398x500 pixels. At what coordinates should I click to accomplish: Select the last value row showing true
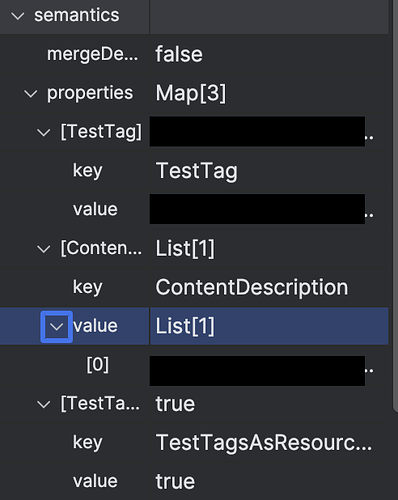194,481
